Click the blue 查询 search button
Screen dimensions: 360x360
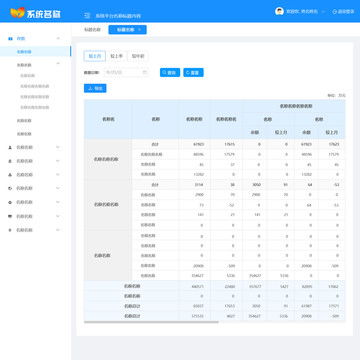click(x=170, y=72)
